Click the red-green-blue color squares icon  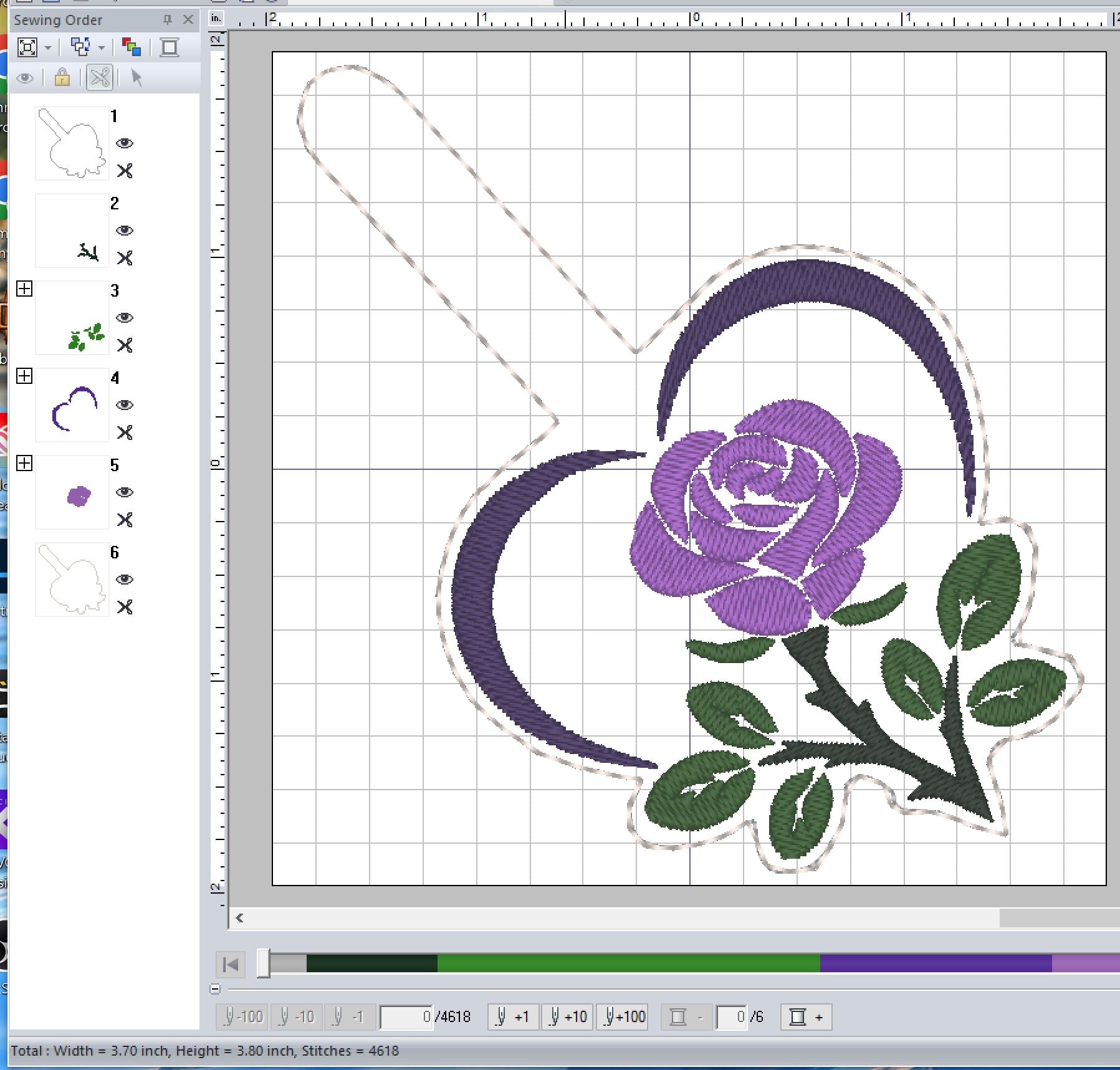132,47
